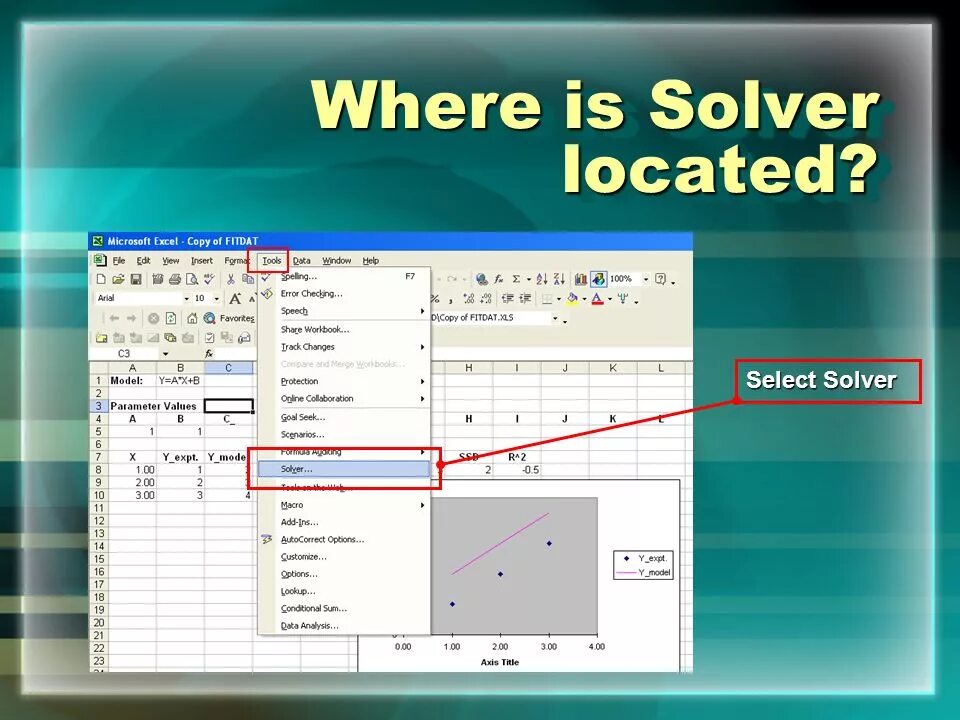Click the Increase Font Size icon
The height and width of the screenshot is (720, 960).
[x=234, y=299]
